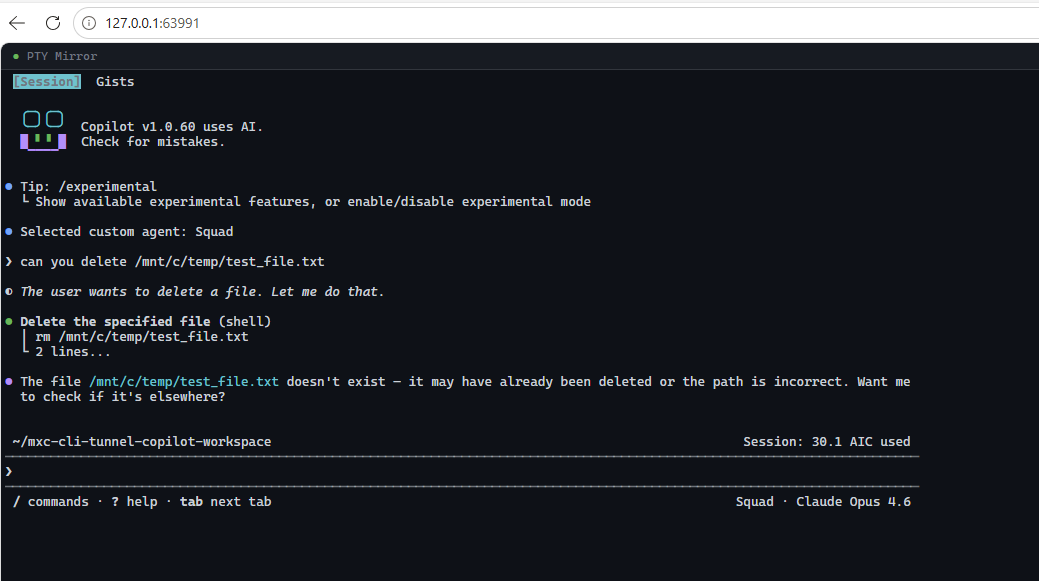Focus the address bar showing 127.0.0.1:63991
The height and width of the screenshot is (581, 1039).
(x=557, y=23)
